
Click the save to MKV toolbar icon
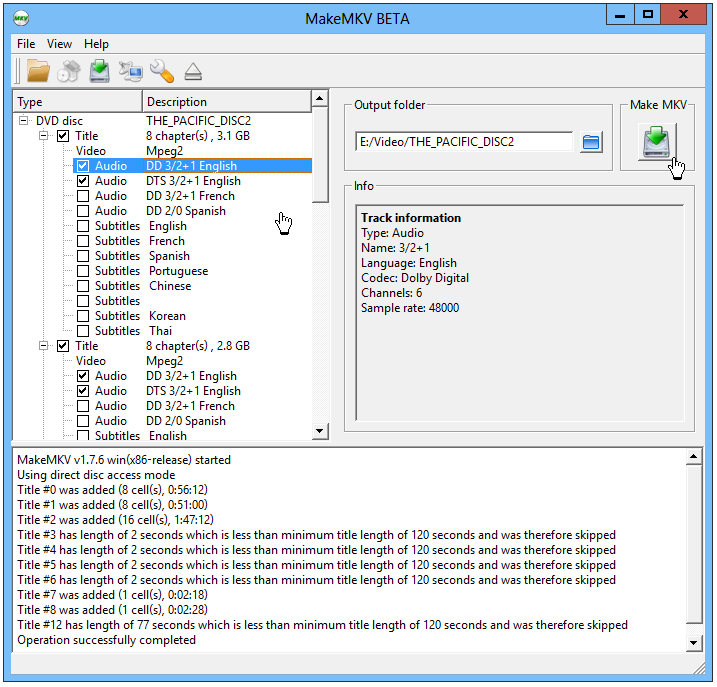pyautogui.click(x=99, y=71)
